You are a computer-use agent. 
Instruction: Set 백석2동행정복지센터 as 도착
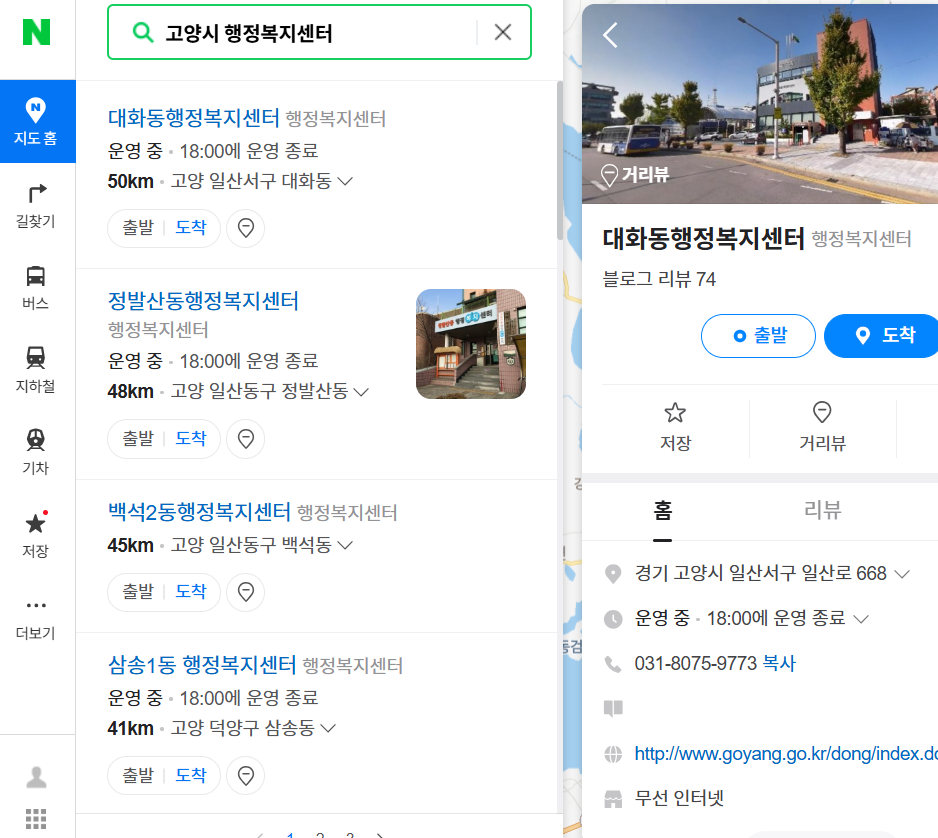[191, 592]
